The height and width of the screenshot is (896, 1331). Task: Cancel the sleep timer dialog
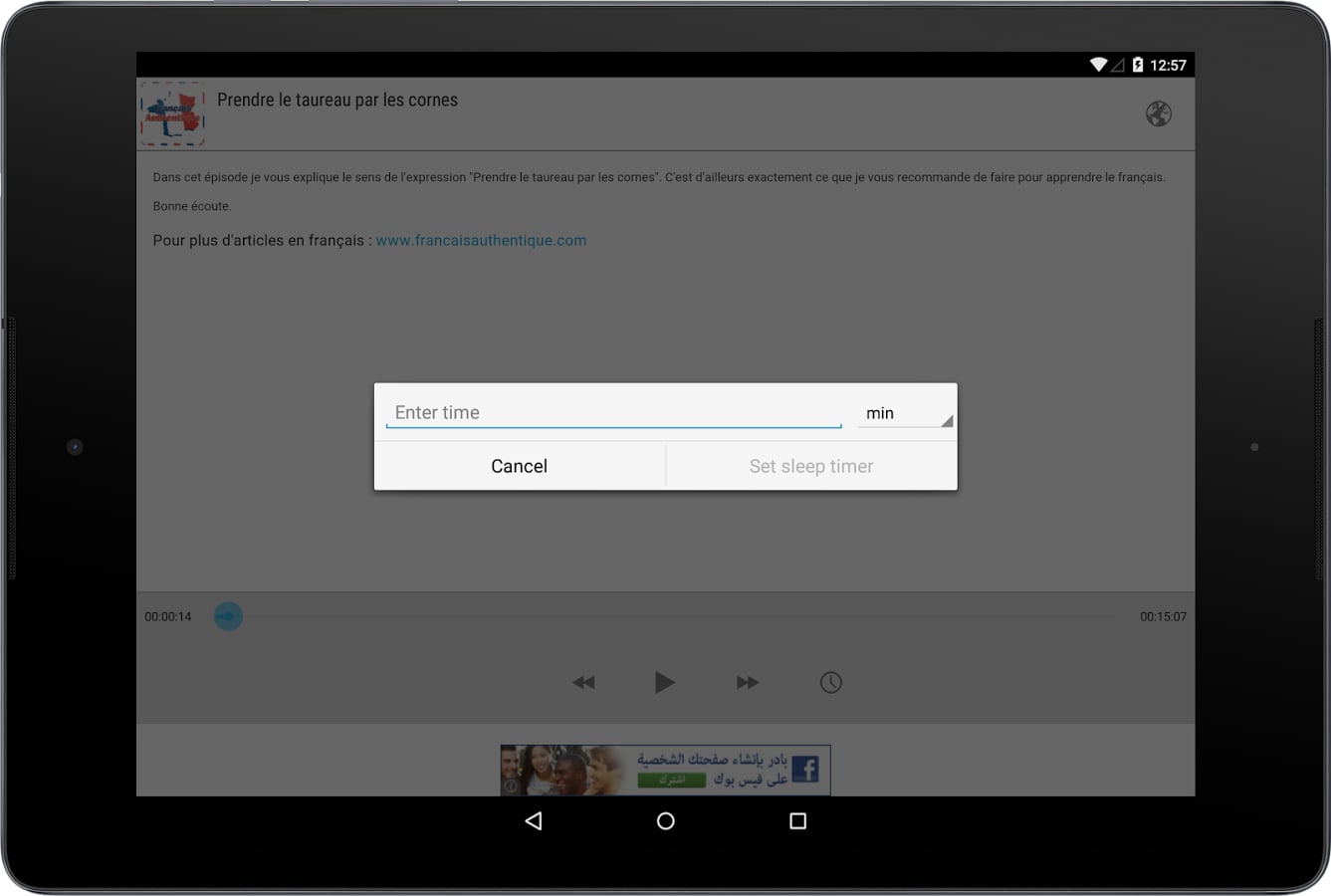[519, 466]
